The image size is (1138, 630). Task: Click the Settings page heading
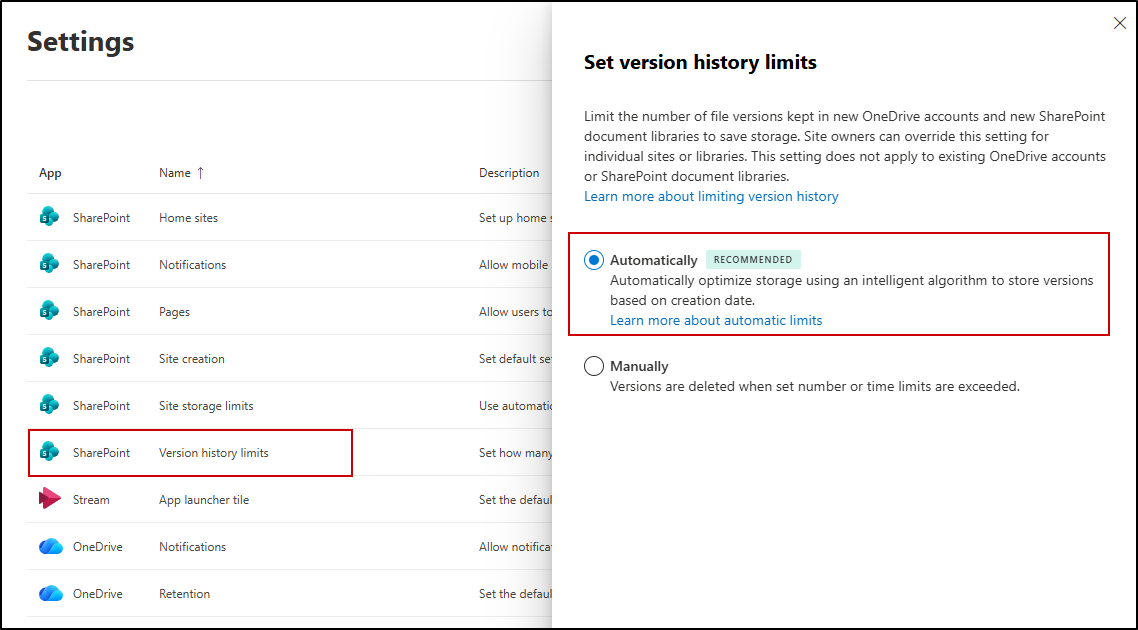[x=81, y=41]
